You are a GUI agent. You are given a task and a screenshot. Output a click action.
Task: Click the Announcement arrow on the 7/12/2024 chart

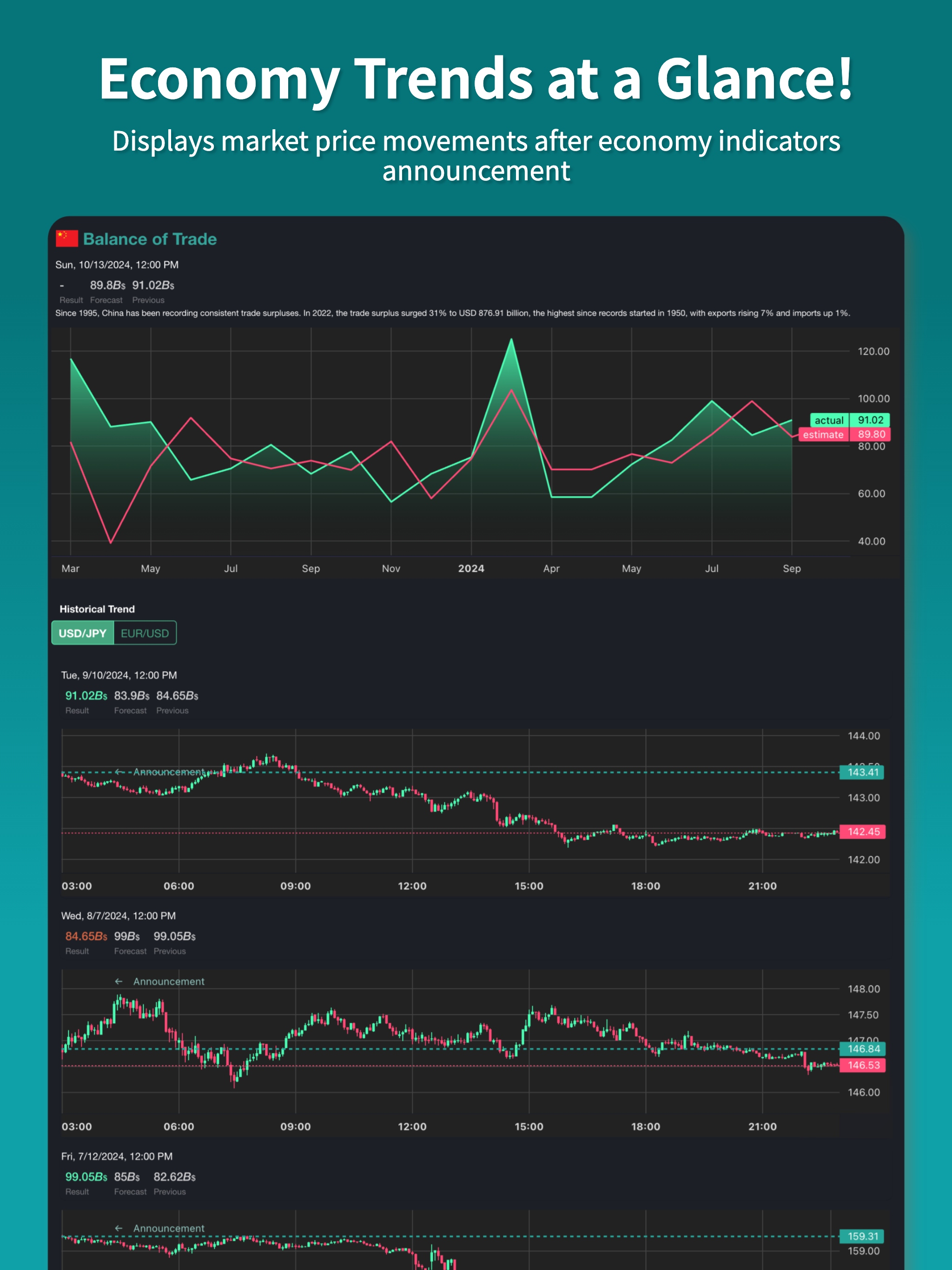pyautogui.click(x=119, y=1228)
